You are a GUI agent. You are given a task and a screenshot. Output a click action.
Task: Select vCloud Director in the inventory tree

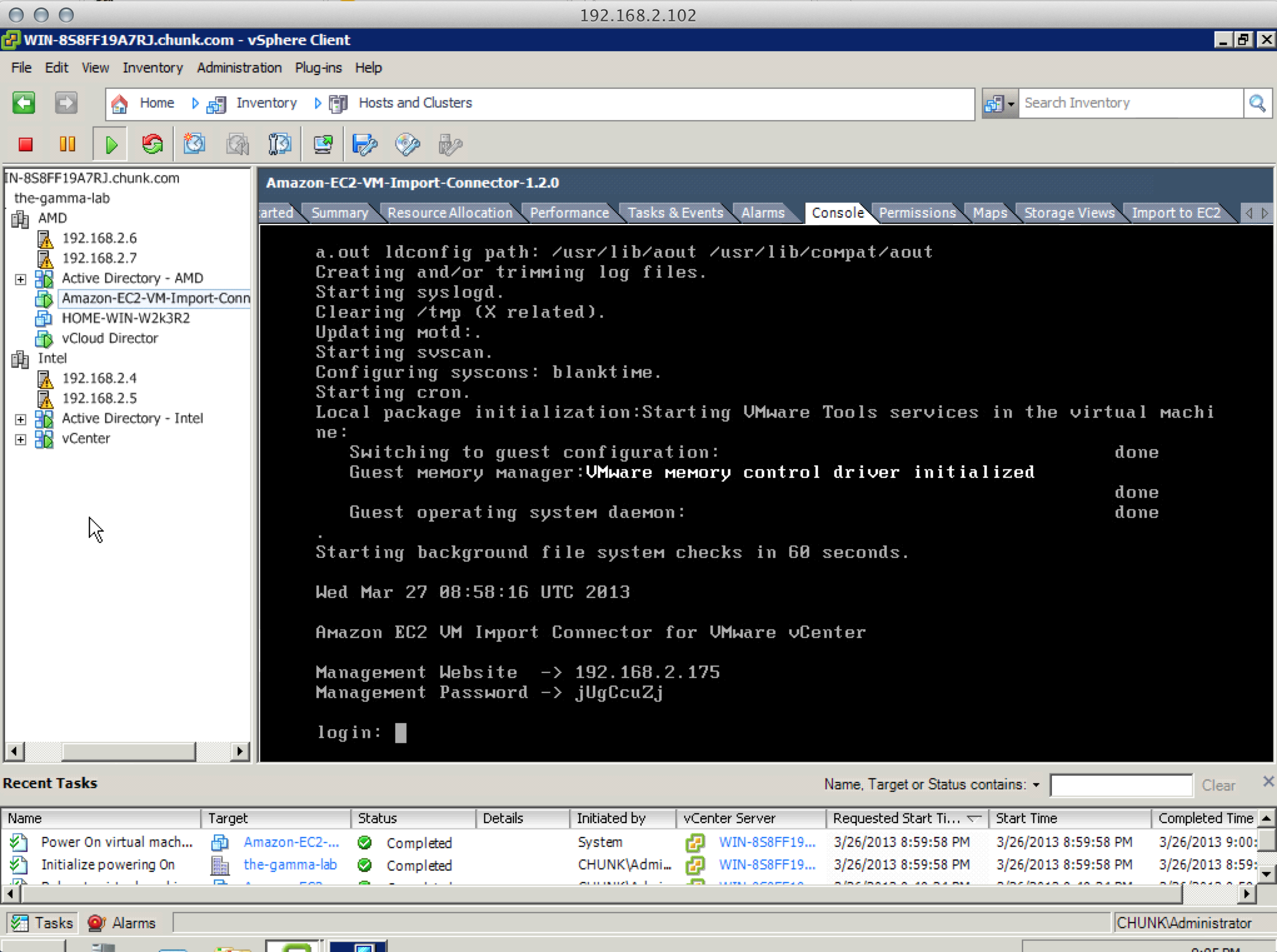(x=109, y=338)
